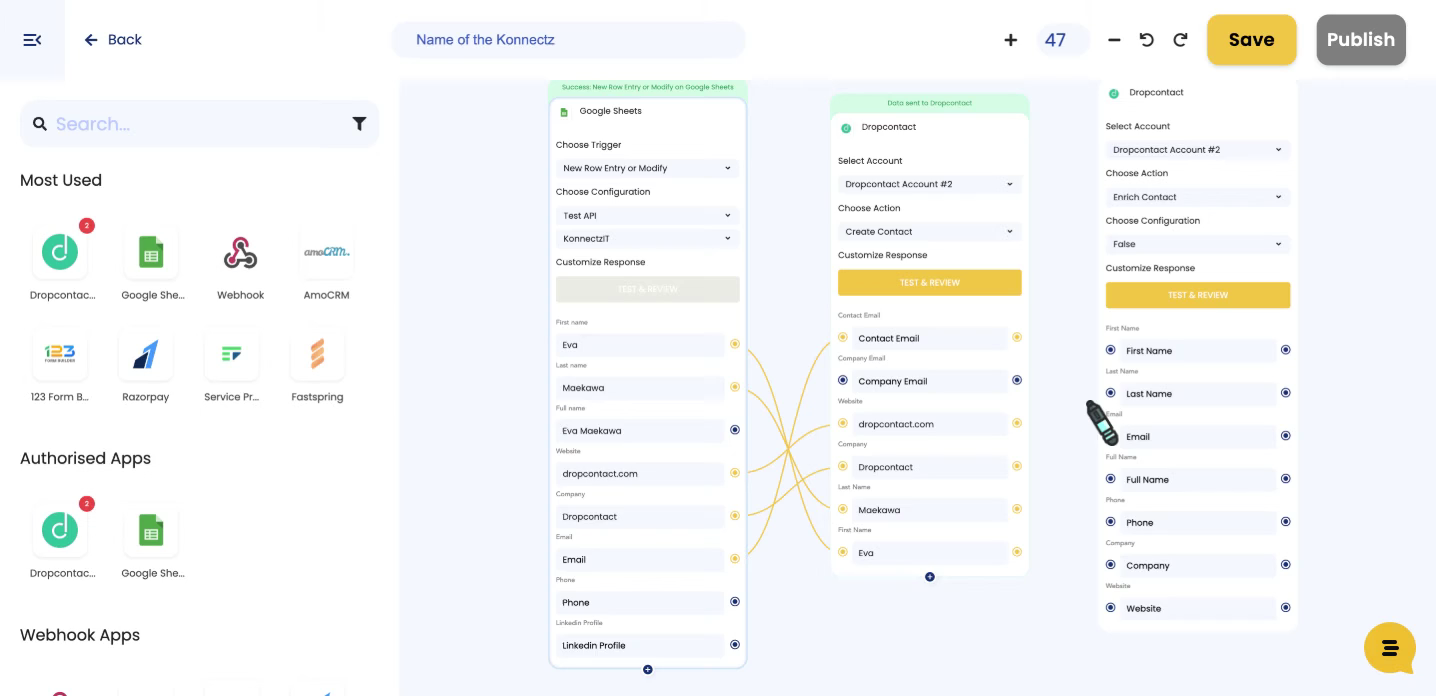Toggle input connector for Full Name in right node
The width and height of the screenshot is (1436, 696).
(1110, 479)
